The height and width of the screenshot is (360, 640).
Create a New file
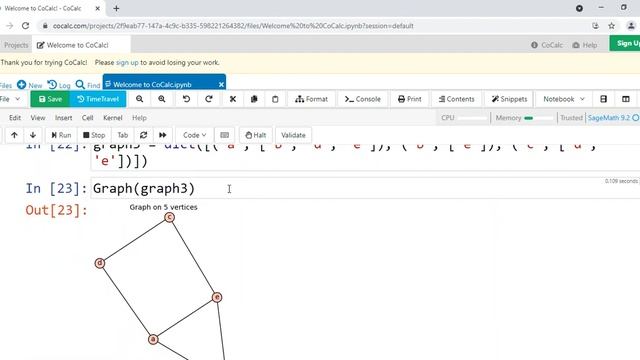coord(30,85)
